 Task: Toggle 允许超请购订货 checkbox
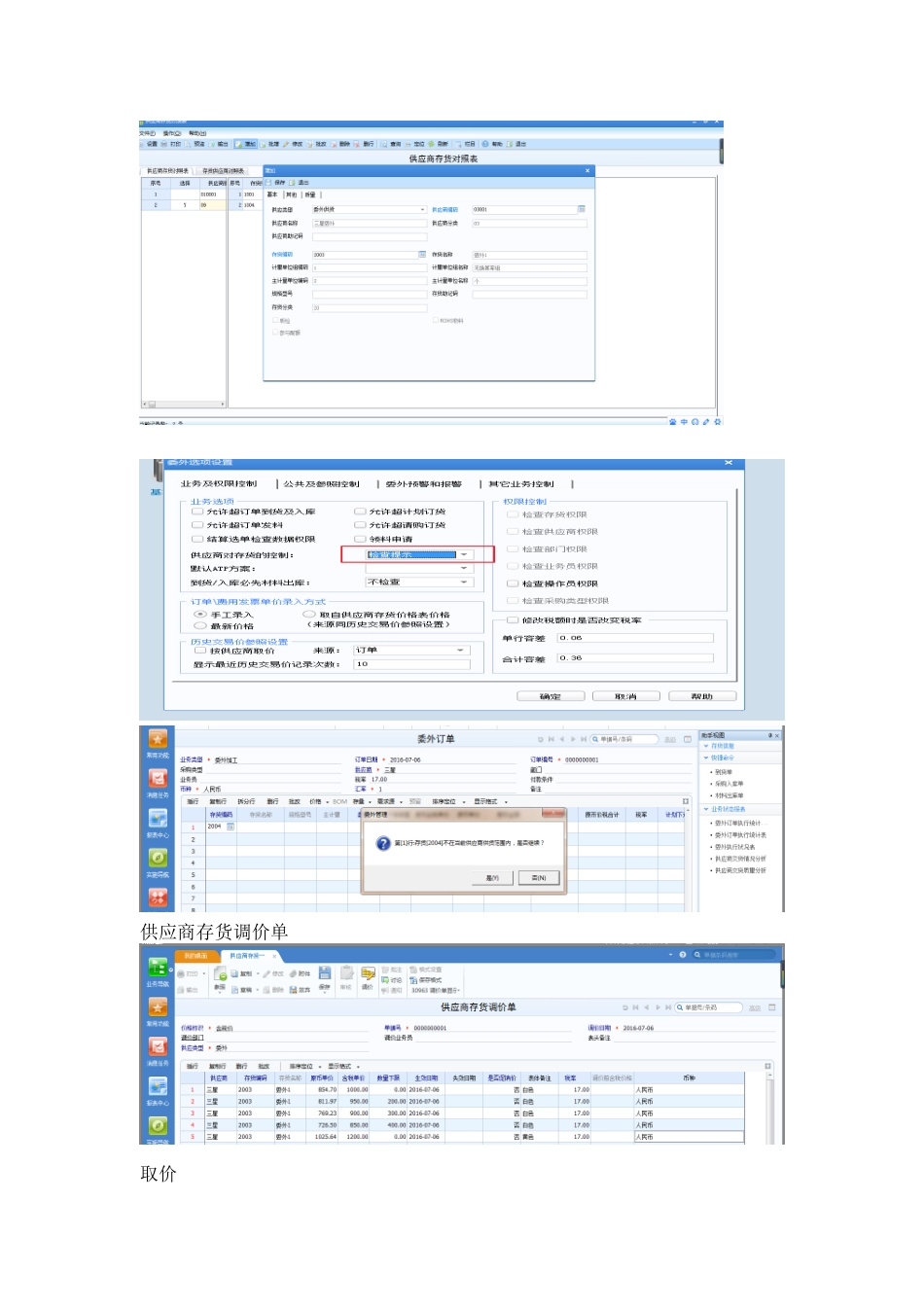point(360,525)
